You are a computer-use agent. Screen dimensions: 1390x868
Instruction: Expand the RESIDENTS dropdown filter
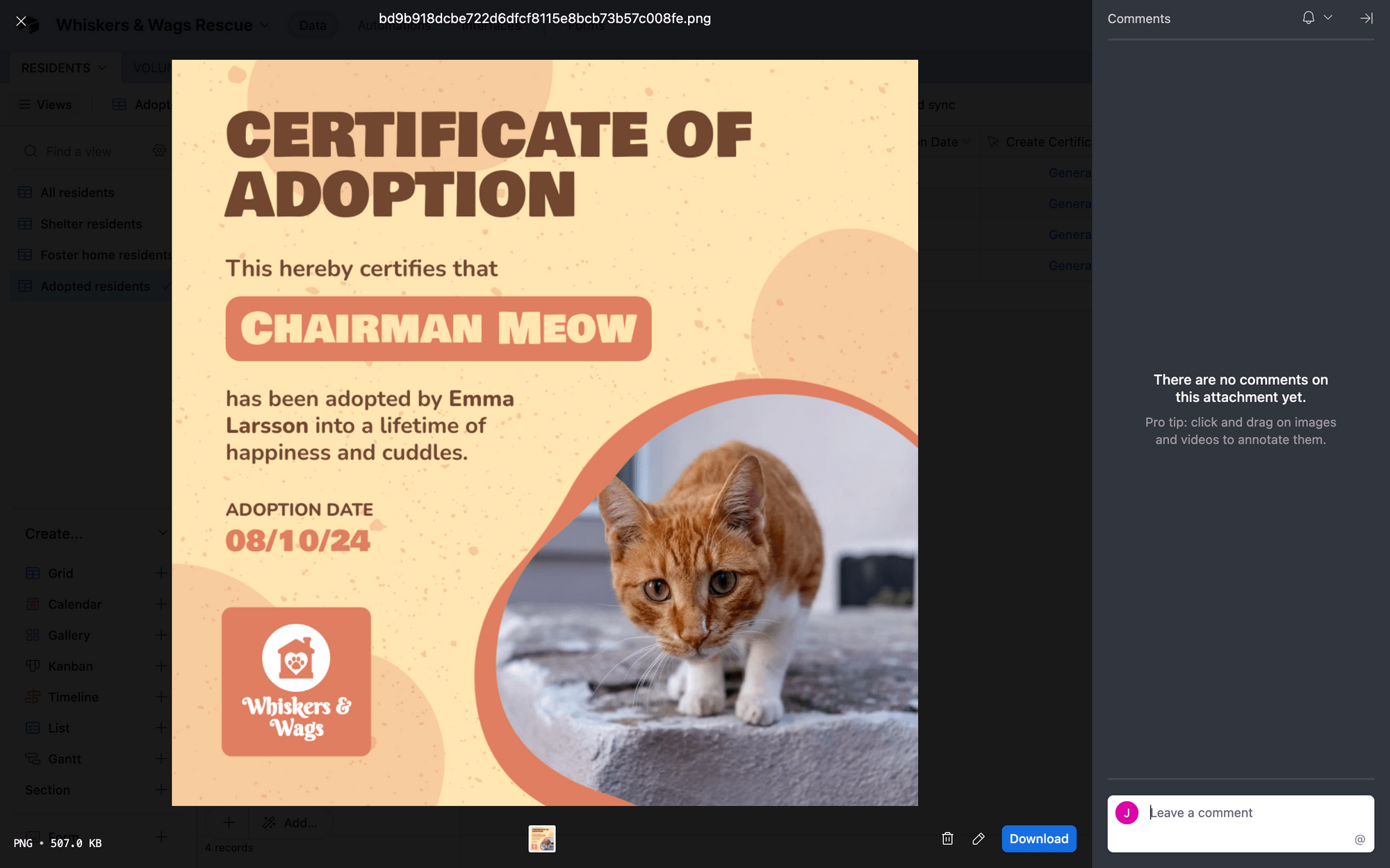100,67
